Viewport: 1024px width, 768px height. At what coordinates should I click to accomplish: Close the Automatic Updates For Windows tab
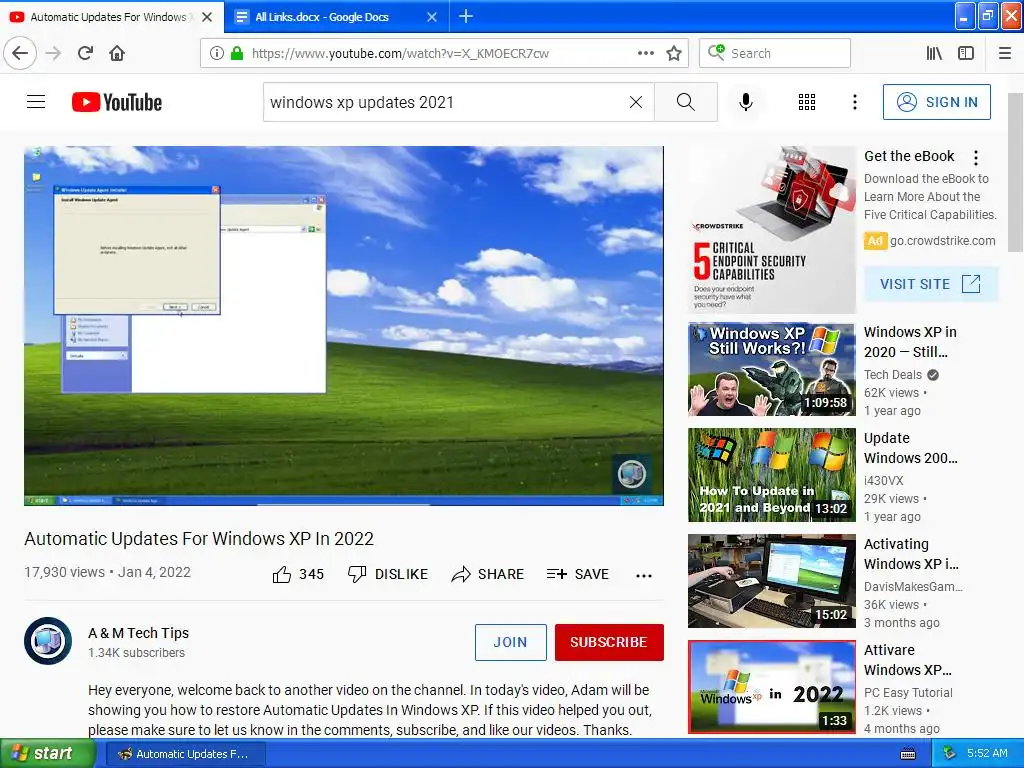[x=207, y=17]
